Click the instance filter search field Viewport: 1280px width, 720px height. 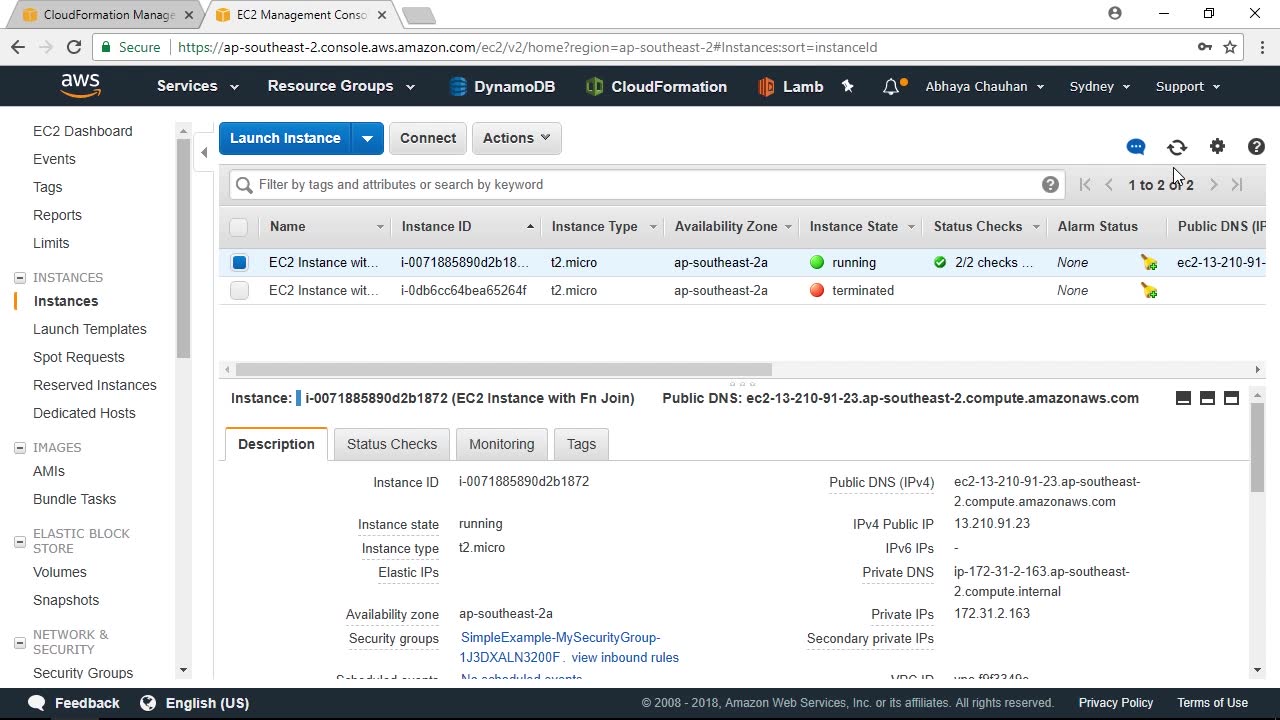[648, 185]
